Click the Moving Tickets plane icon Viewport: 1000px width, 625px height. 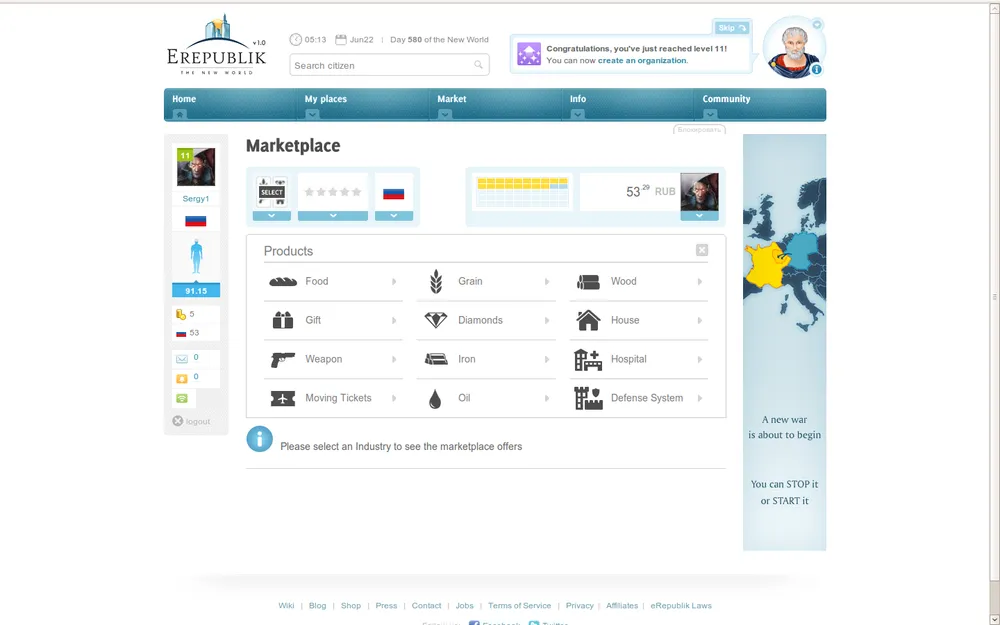pyautogui.click(x=283, y=399)
